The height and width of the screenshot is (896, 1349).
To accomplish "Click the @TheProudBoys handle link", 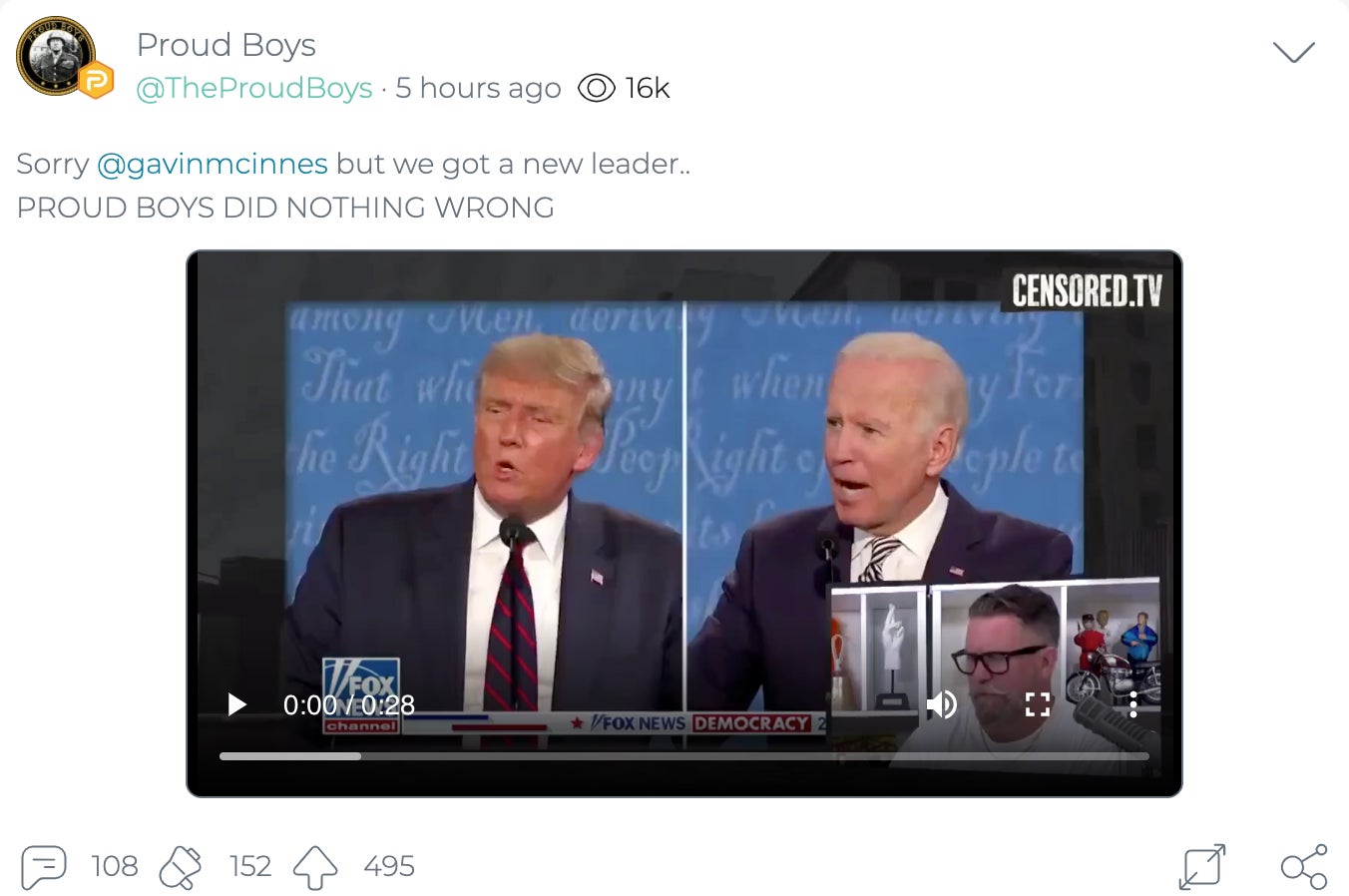I will [254, 88].
